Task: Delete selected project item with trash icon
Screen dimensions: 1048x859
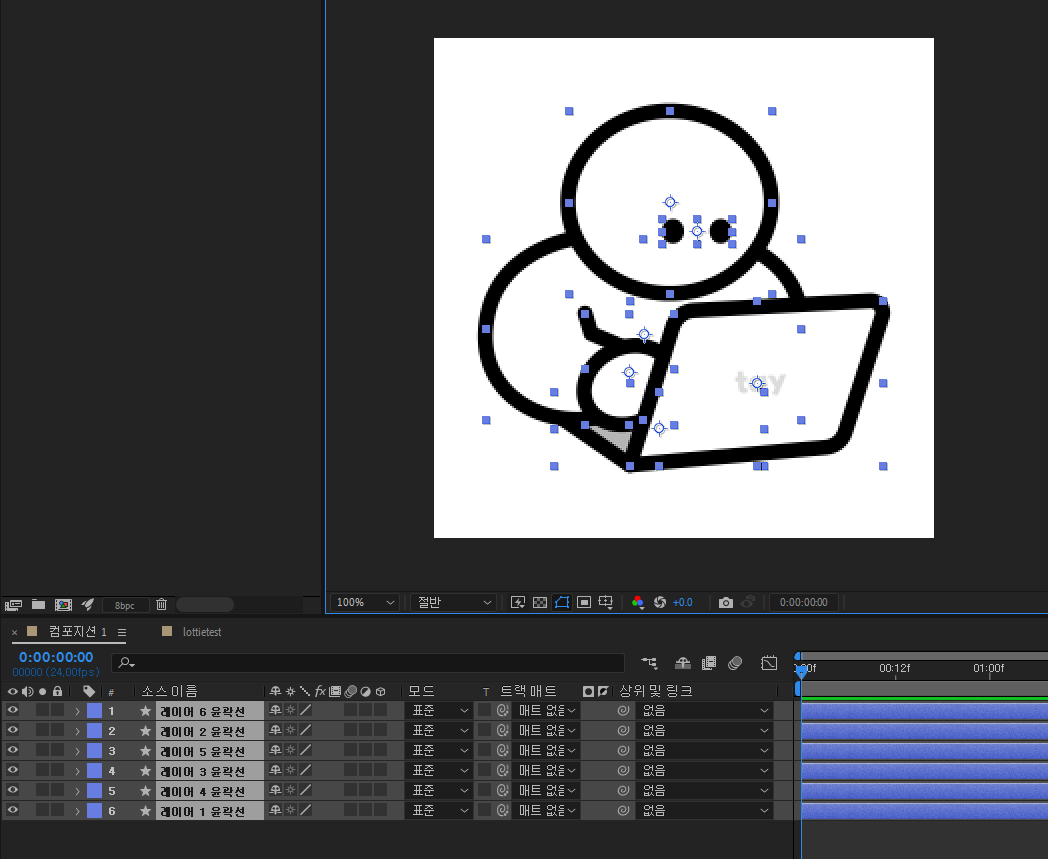Action: [x=161, y=604]
